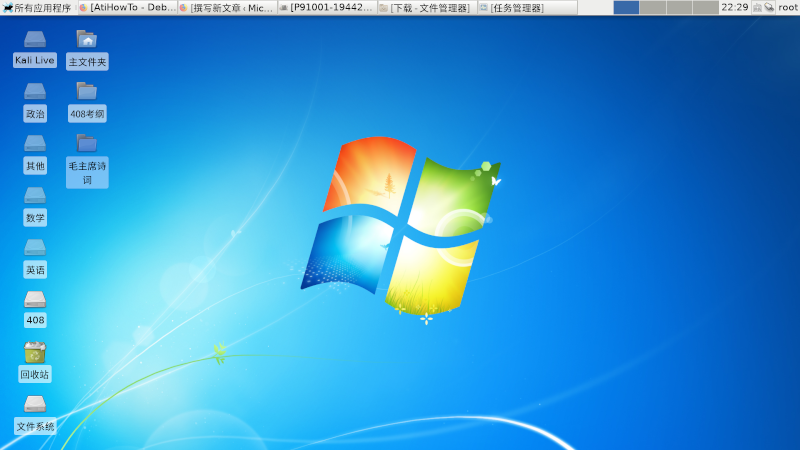Click the 毛主席诗词 label text
This screenshot has width=800, height=450.
[87, 172]
